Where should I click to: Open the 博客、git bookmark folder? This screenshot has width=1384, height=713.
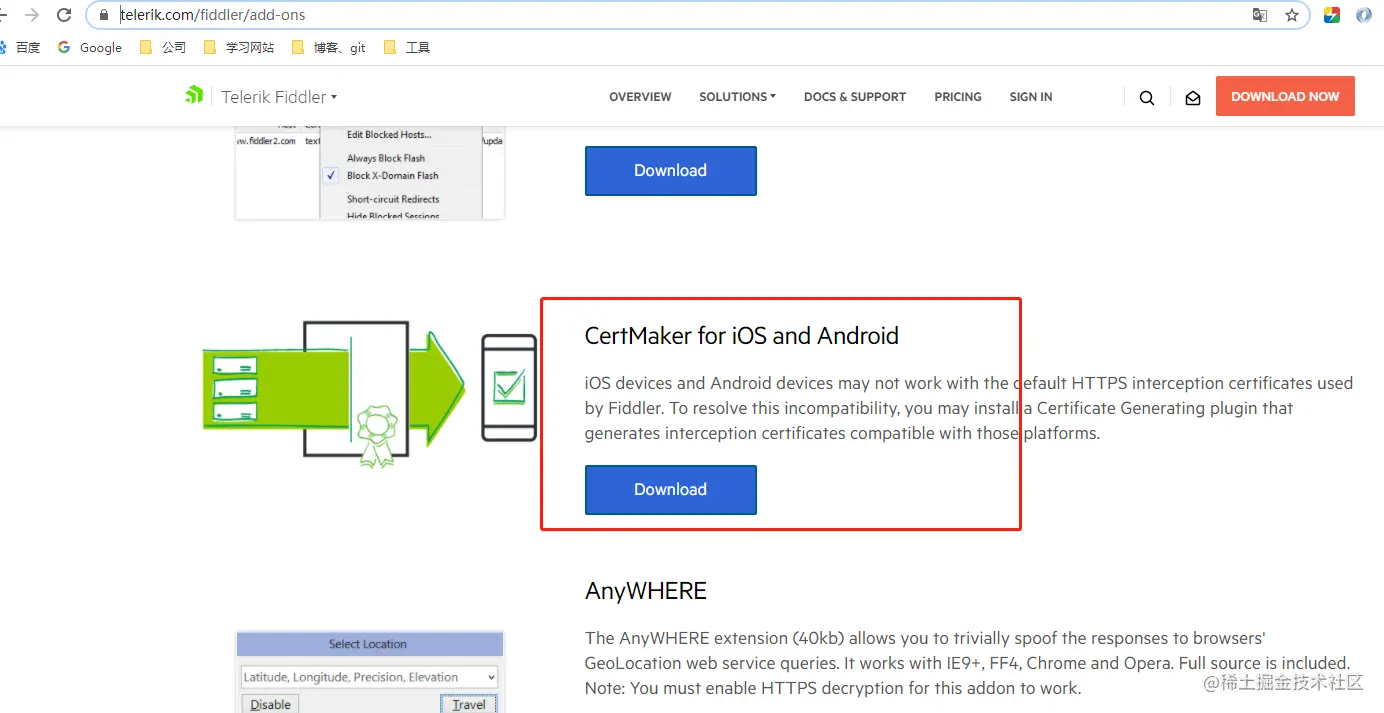(328, 47)
